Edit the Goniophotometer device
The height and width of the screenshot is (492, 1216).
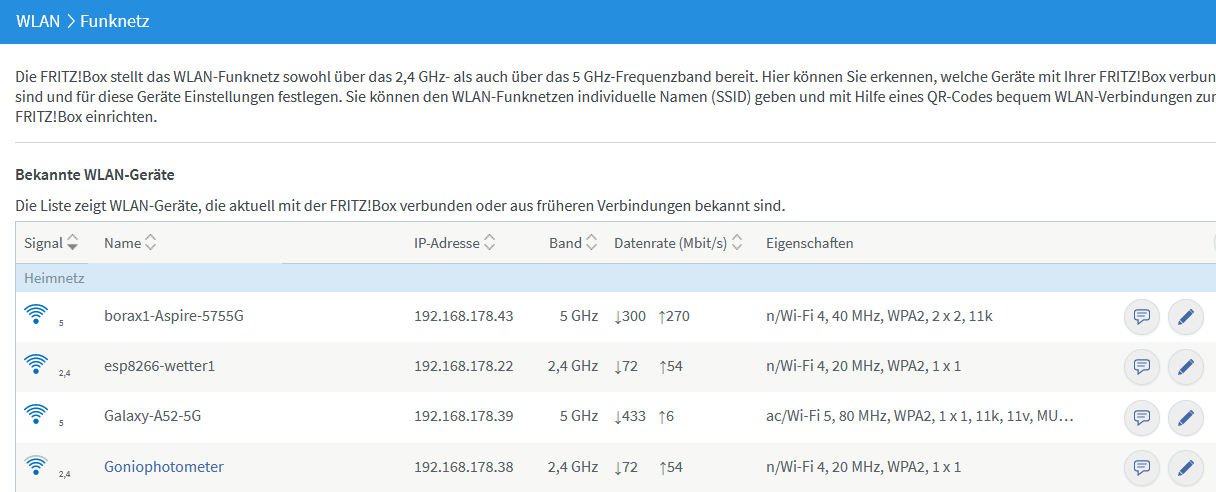tap(1186, 467)
